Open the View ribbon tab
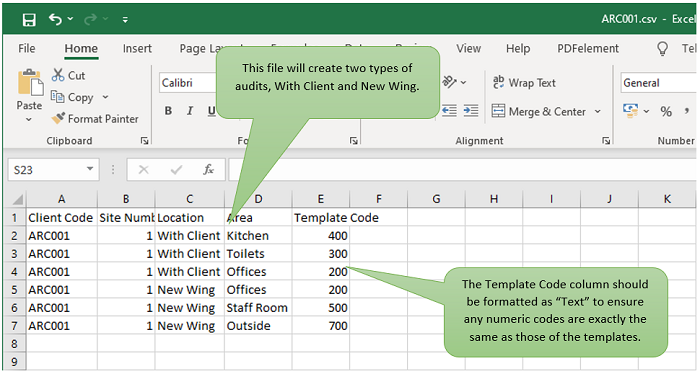Viewport: 700px width, 374px height. 468,48
